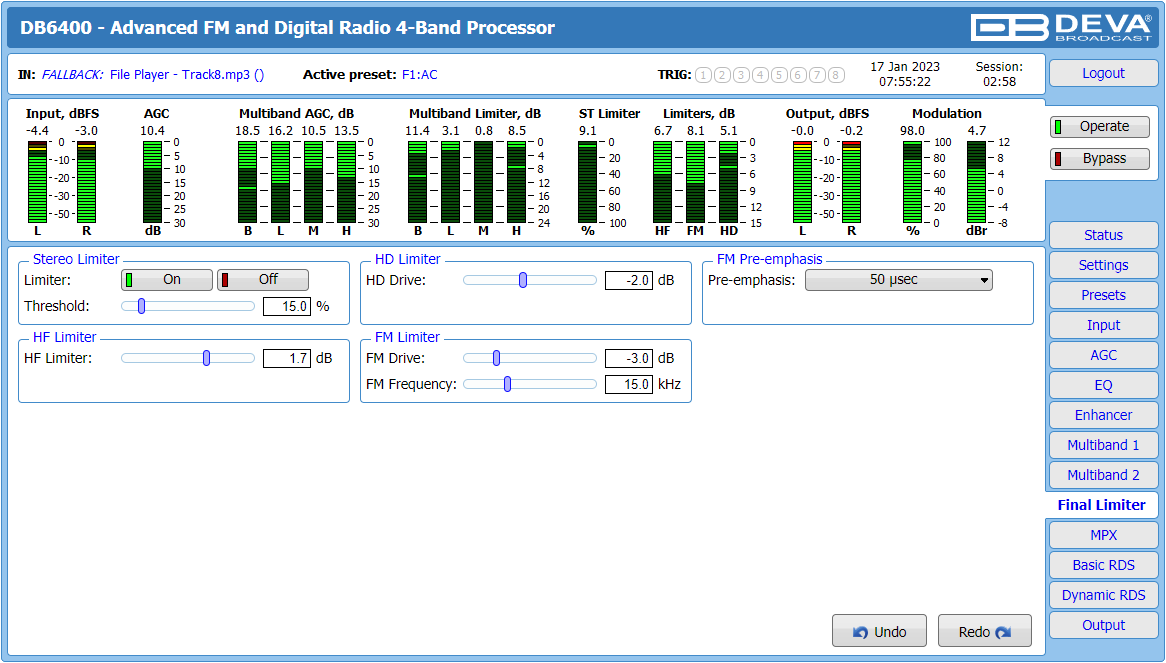Click the Output dBFS right meter
The width and height of the screenshot is (1166, 663).
[851, 182]
